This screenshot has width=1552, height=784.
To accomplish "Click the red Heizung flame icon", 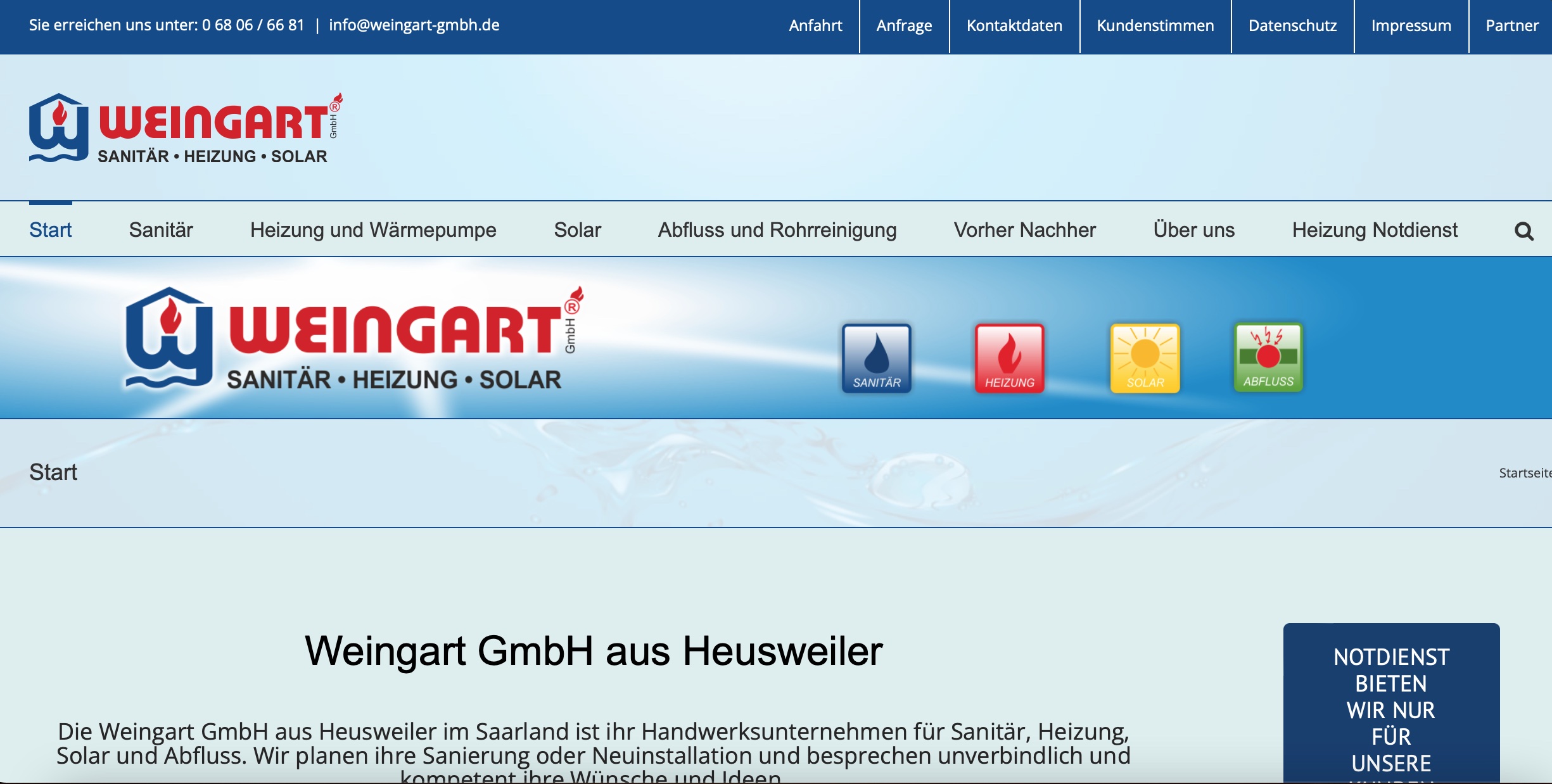I will (x=1010, y=358).
